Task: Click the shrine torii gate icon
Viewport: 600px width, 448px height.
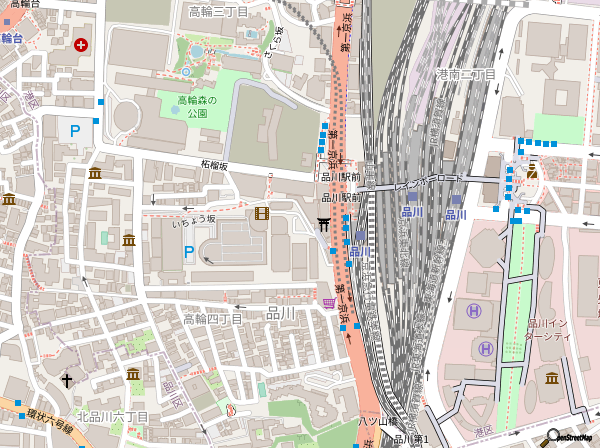Action: 323,224
